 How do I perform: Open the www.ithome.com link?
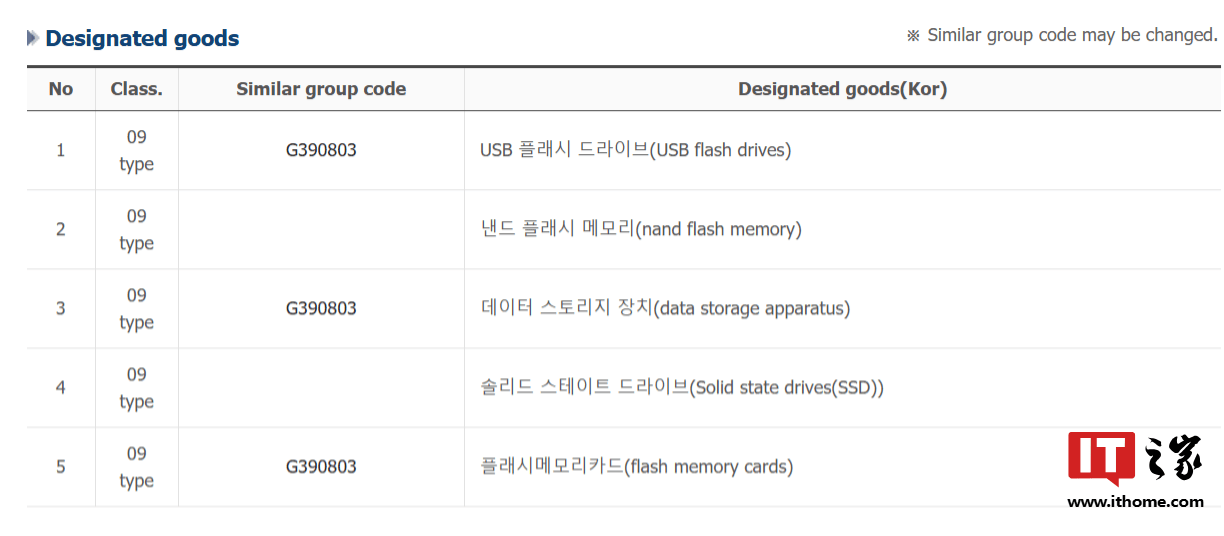coord(1135,501)
